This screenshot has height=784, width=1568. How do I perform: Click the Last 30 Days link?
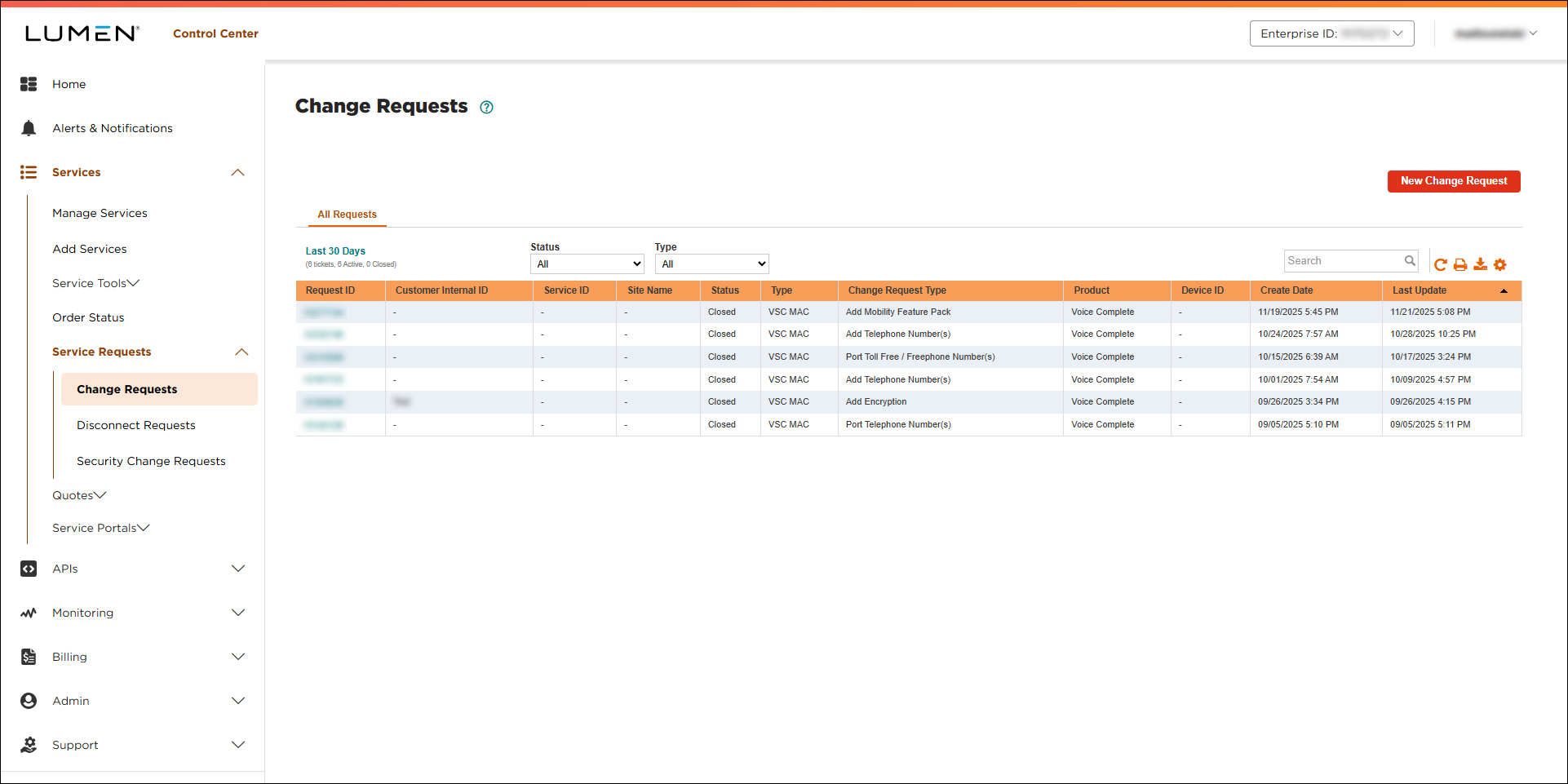pos(335,251)
